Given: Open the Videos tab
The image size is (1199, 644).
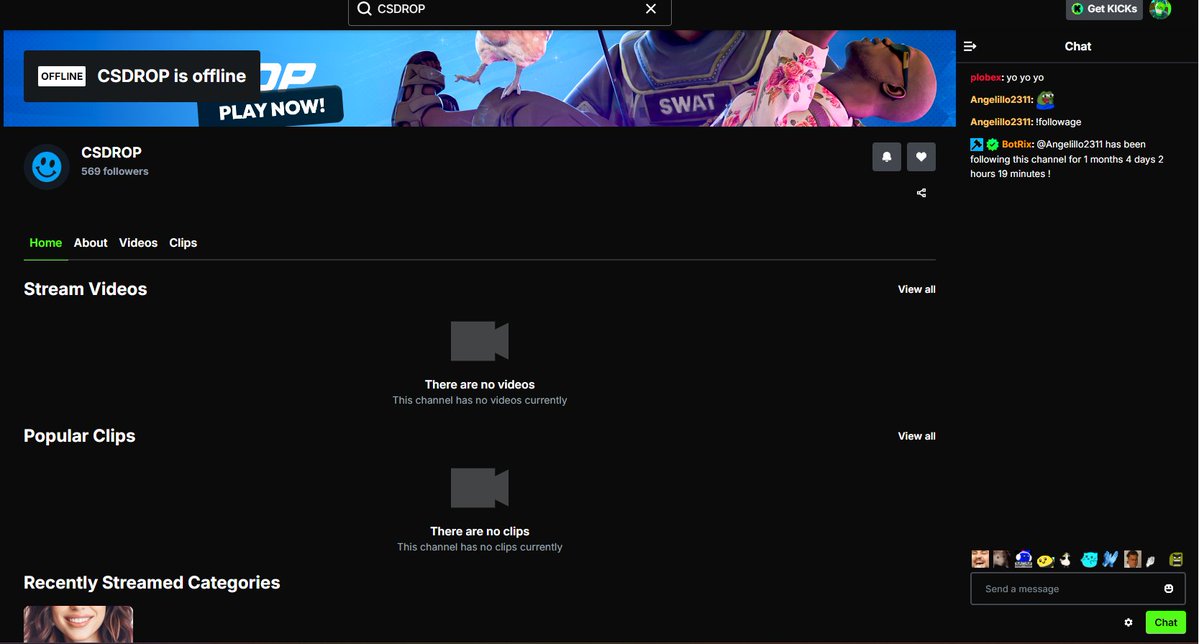Looking at the screenshot, I should 138,242.
